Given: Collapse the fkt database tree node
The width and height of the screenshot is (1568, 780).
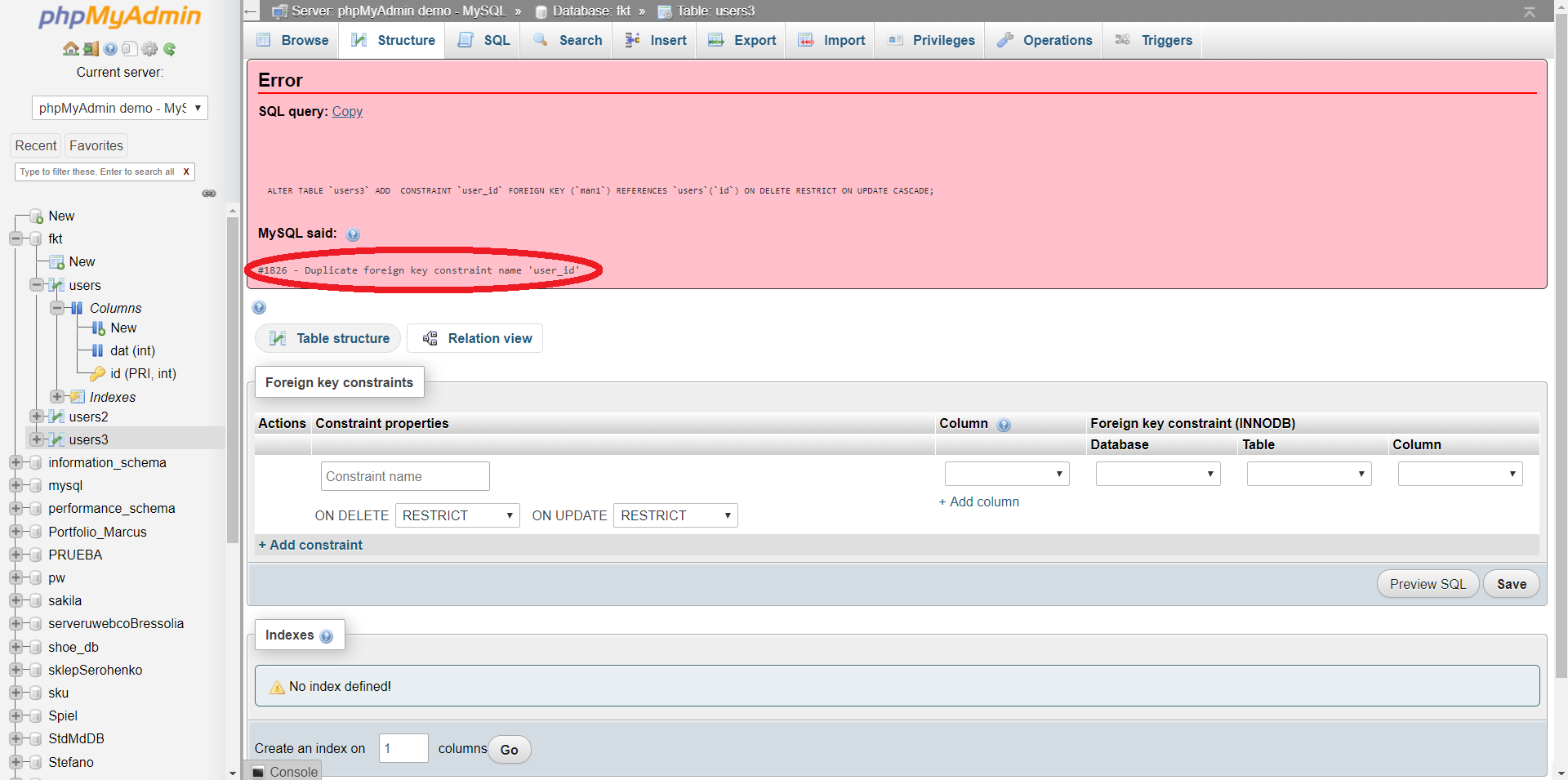Looking at the screenshot, I should point(16,238).
